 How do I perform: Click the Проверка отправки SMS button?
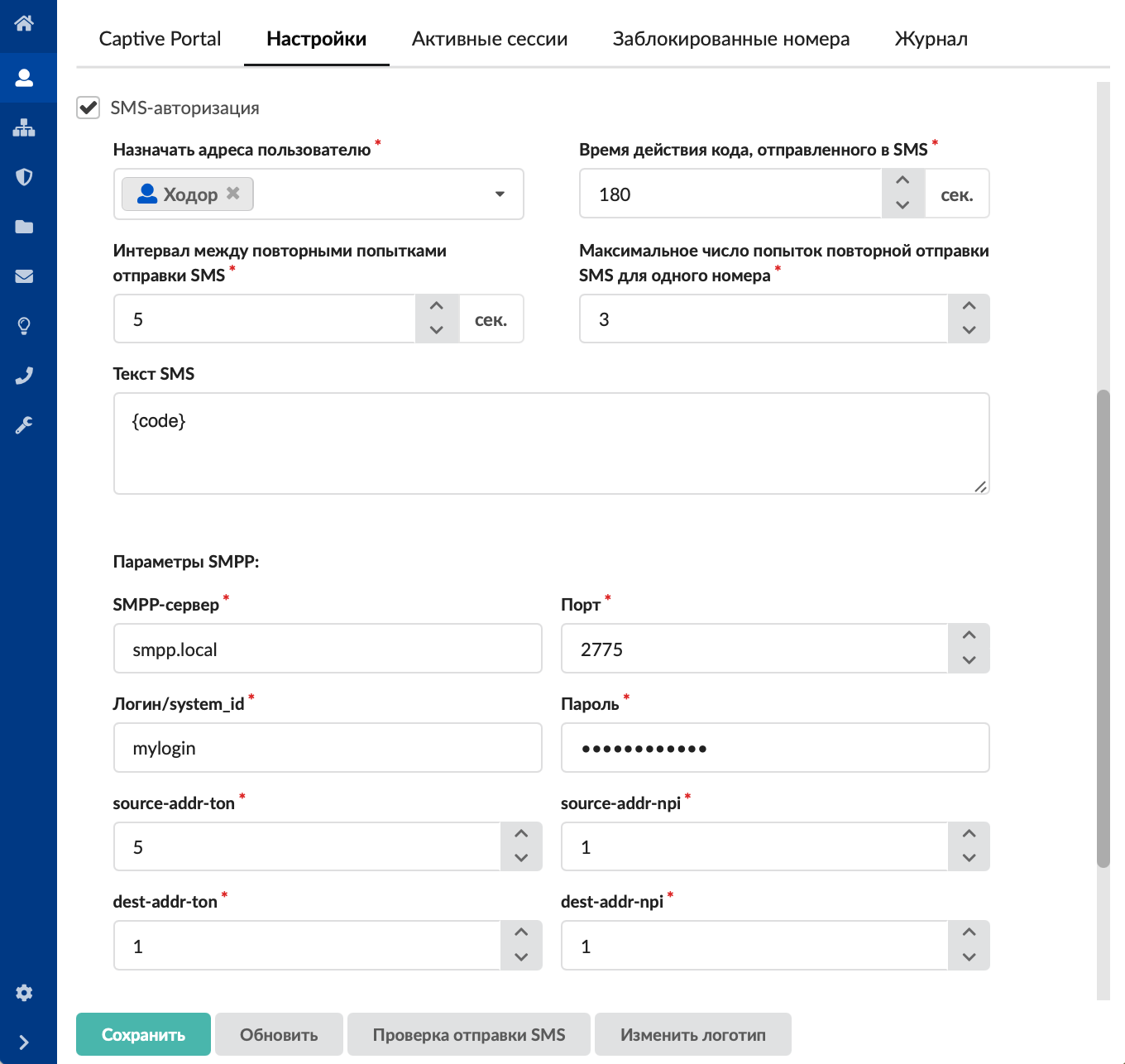[468, 1035]
